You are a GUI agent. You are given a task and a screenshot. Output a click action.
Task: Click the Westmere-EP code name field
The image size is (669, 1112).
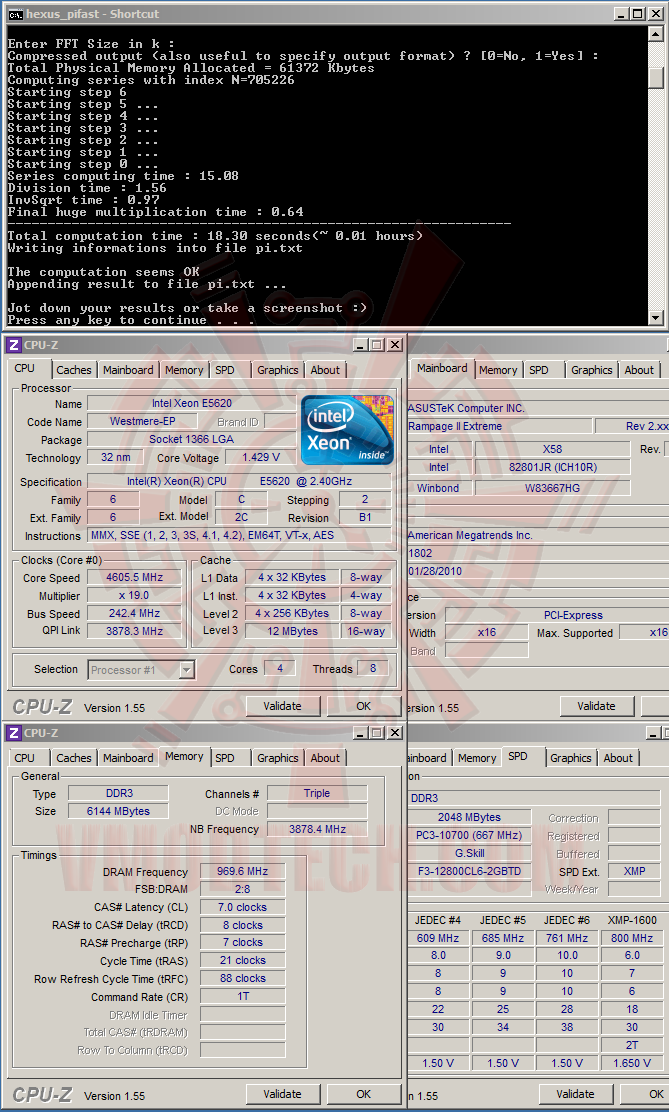143,421
